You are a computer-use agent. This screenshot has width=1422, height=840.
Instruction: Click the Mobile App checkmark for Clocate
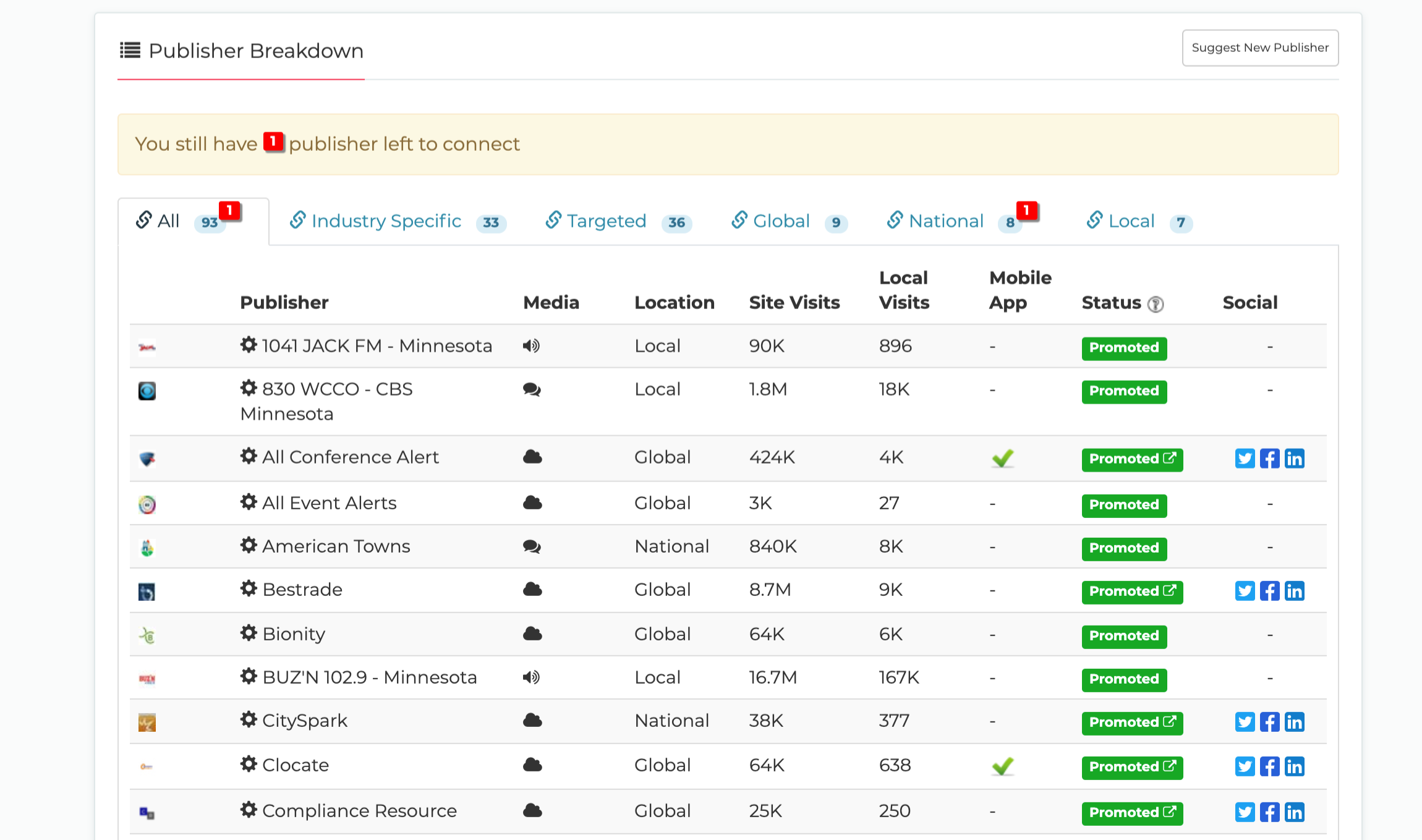coord(1003,766)
